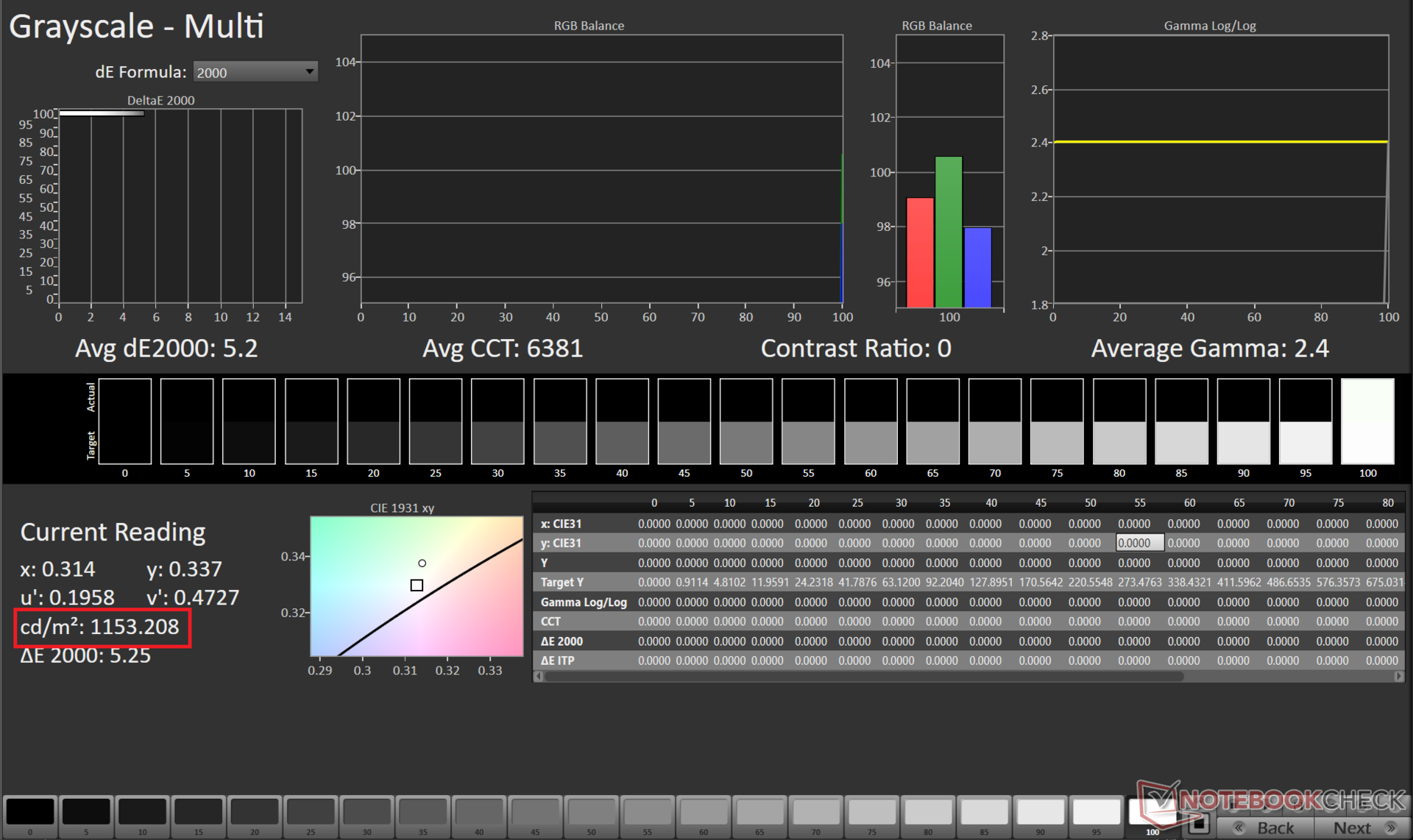
Task: Click the highlighted y: CIE31 cell under column 55
Action: [x=1139, y=543]
